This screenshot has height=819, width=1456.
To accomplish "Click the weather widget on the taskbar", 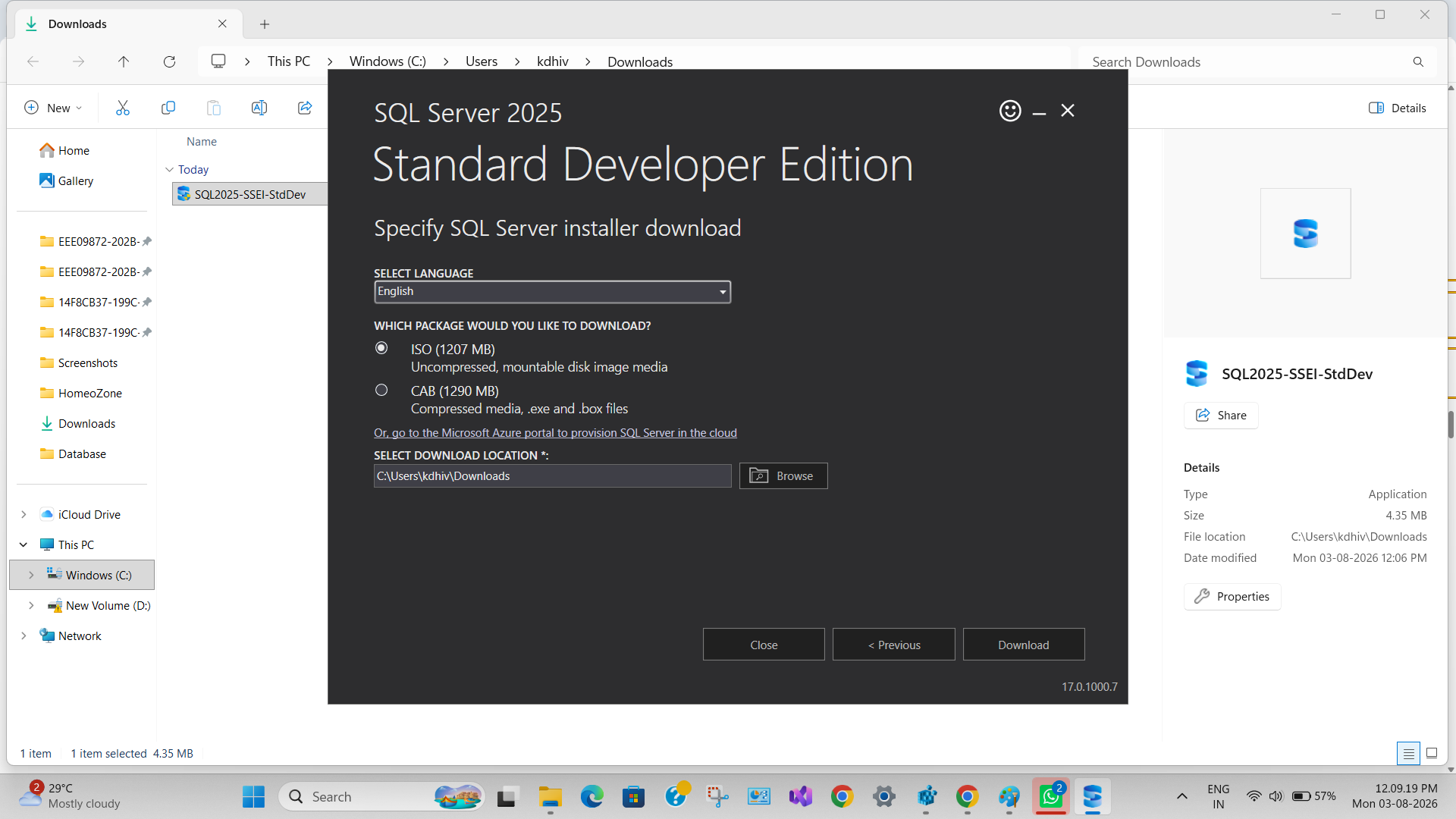I will pyautogui.click(x=70, y=796).
